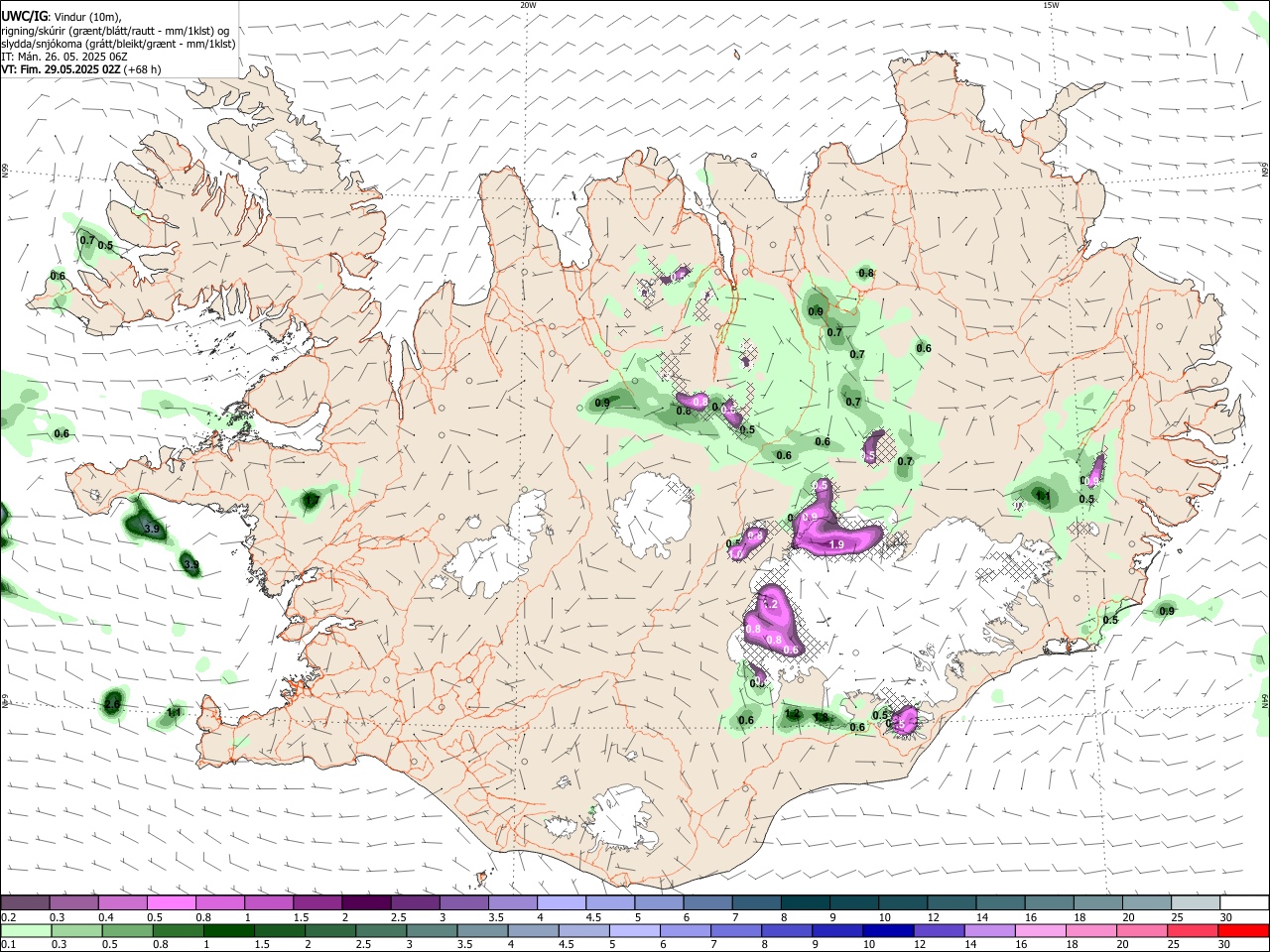Pick the darkest purple swatch labeled 2 in snow legend

[x=366, y=902]
